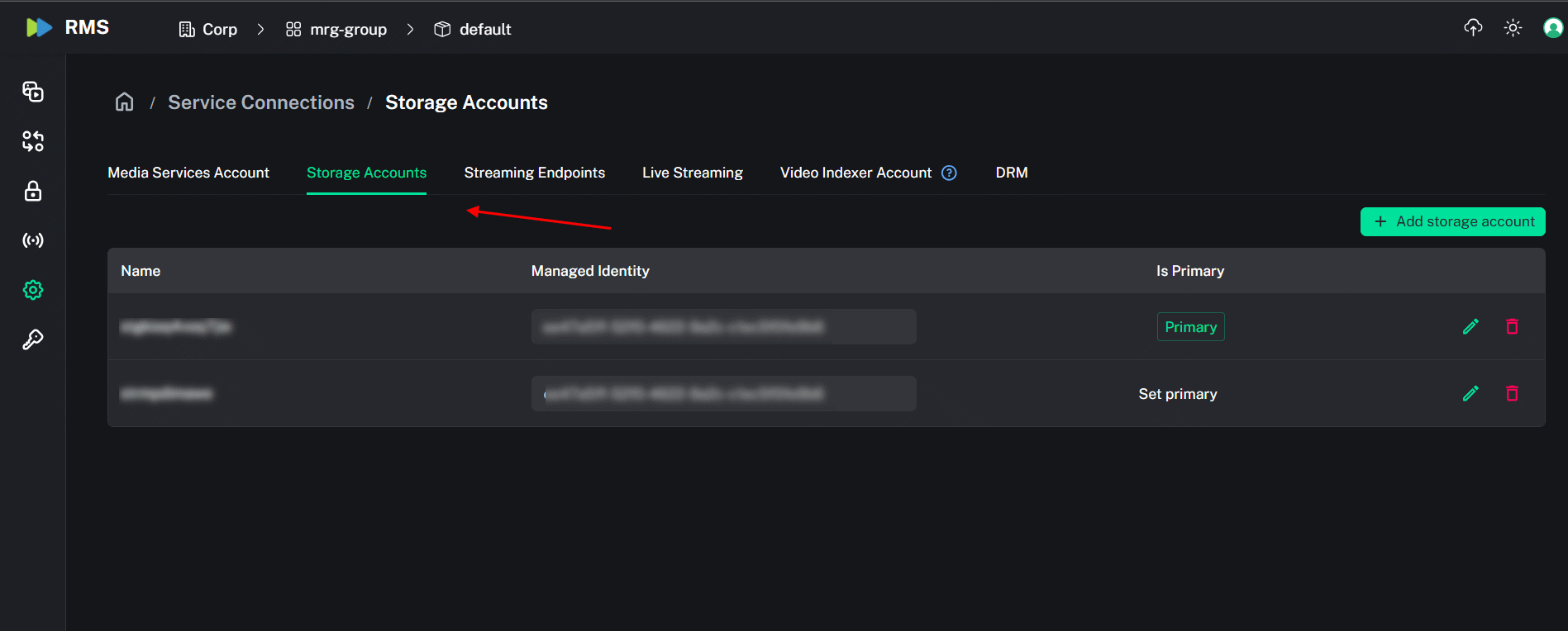Click the Corp building icon

(x=187, y=29)
